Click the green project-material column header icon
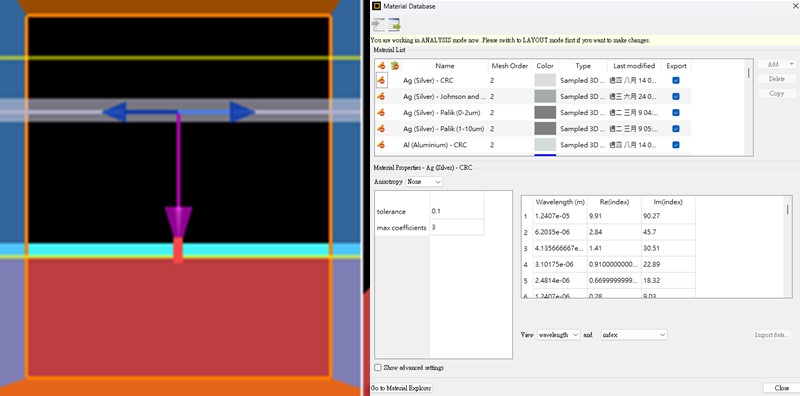Screen dimensions: 800x396 pos(394,66)
